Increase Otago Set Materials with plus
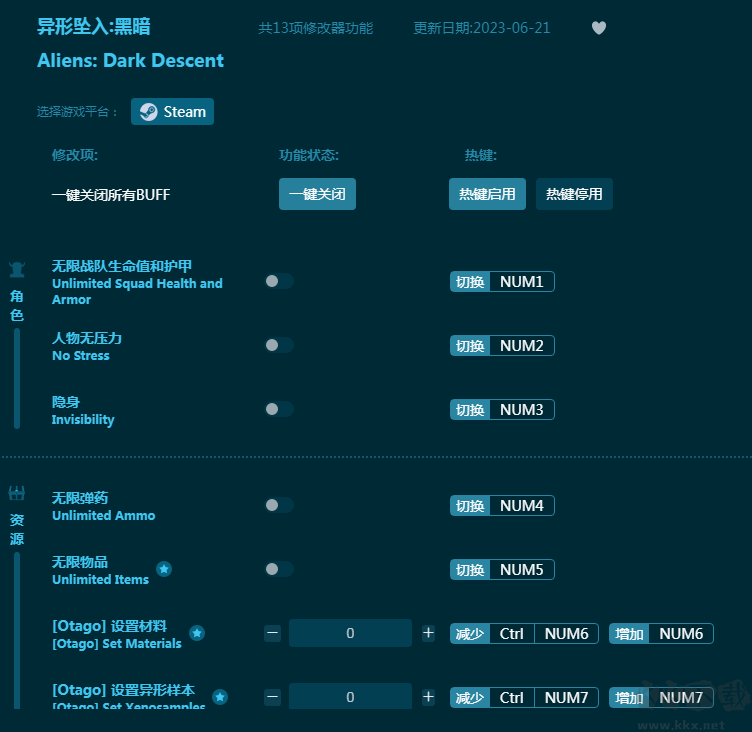The width and height of the screenshot is (752, 732). [x=428, y=633]
